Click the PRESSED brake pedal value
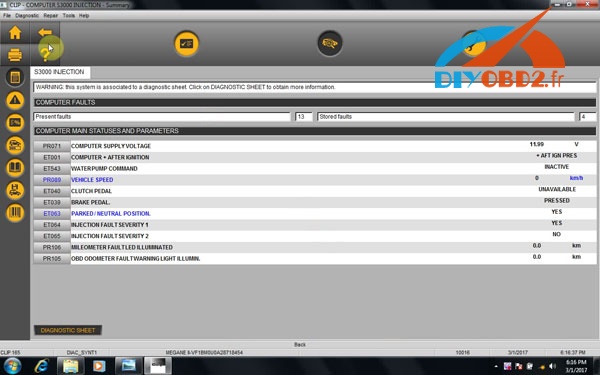 pos(557,201)
